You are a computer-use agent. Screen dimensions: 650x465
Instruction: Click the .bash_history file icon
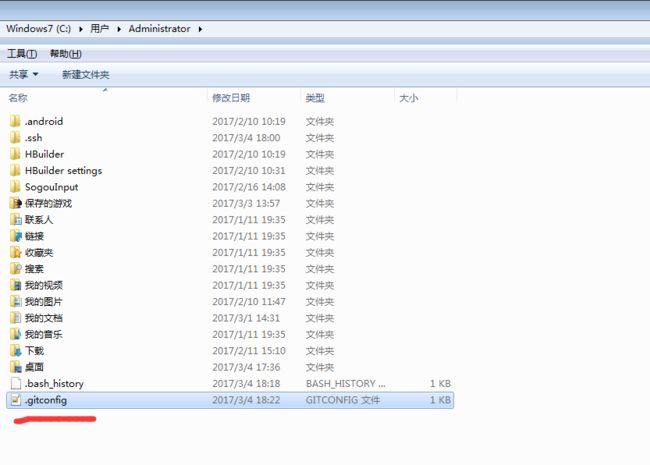[x=15, y=383]
